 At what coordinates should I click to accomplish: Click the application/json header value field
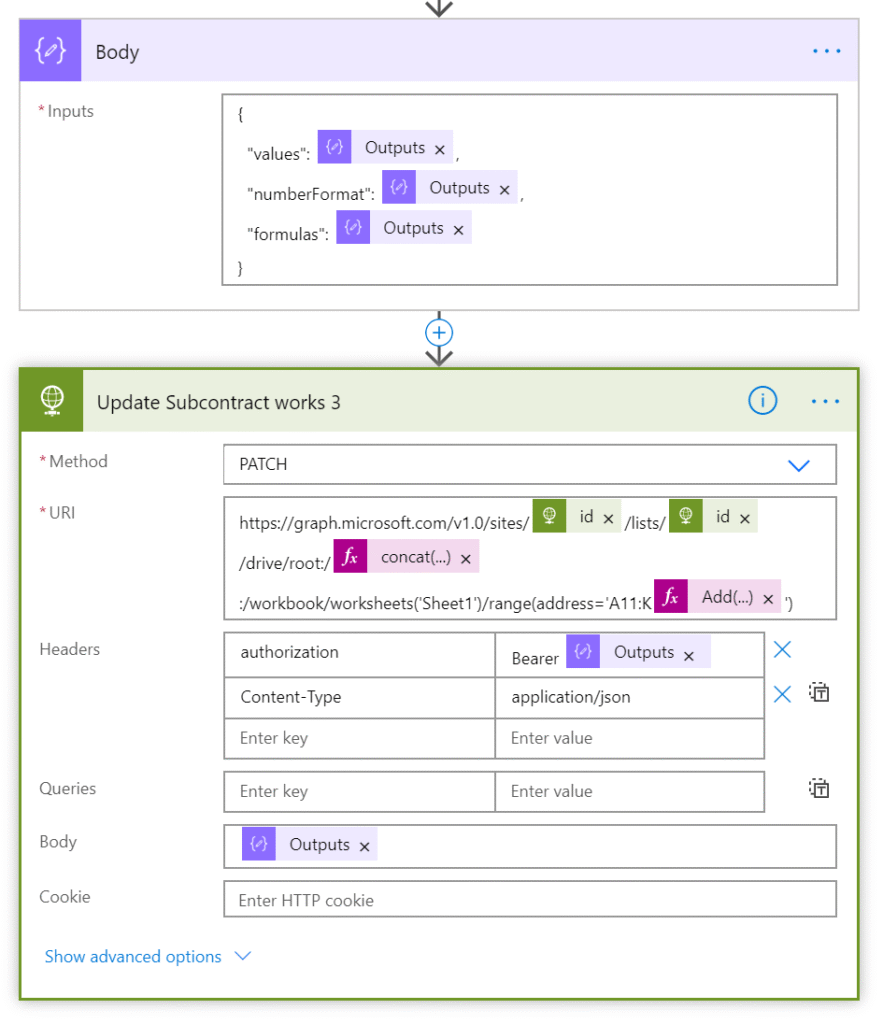pyautogui.click(x=630, y=697)
